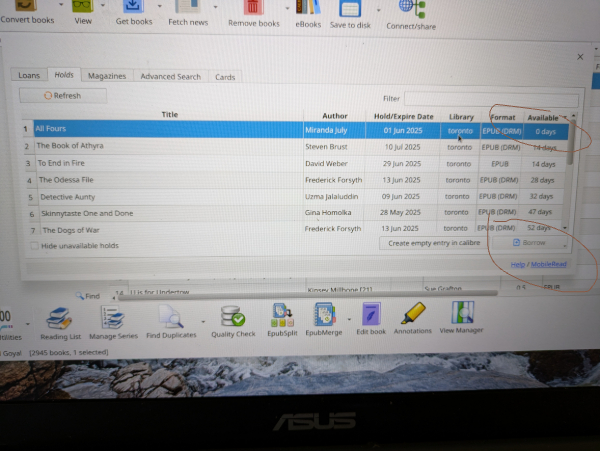This screenshot has height=451, width=600.
Task: Enable Hide unavailable holds checkbox
Action: tap(34, 246)
